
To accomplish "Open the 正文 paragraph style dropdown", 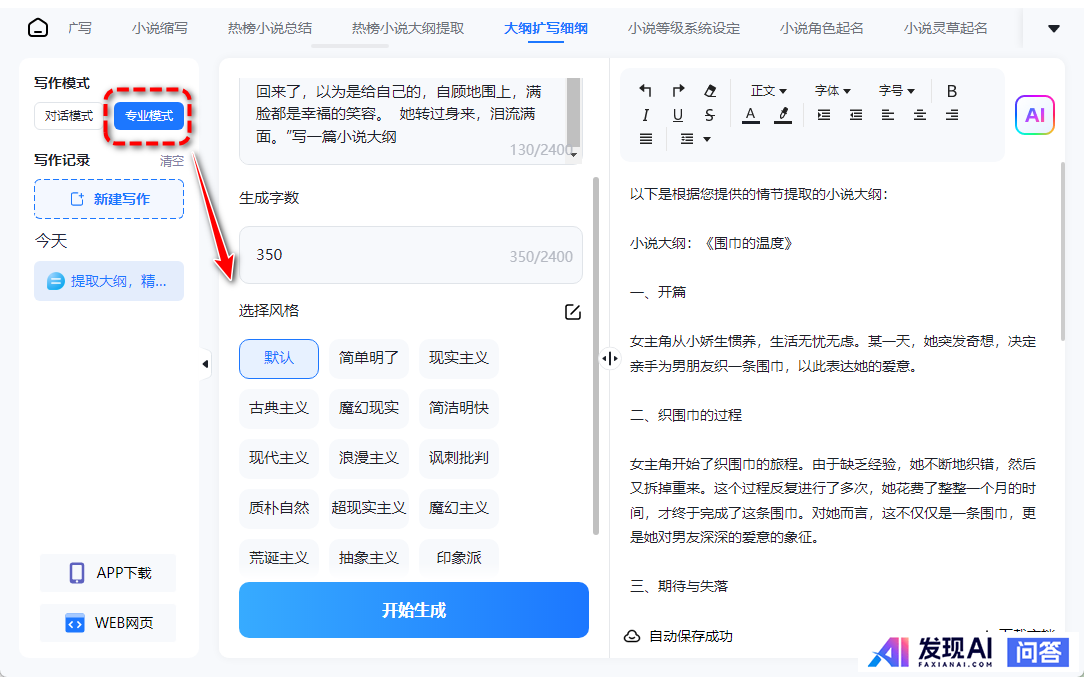I will tap(769, 91).
